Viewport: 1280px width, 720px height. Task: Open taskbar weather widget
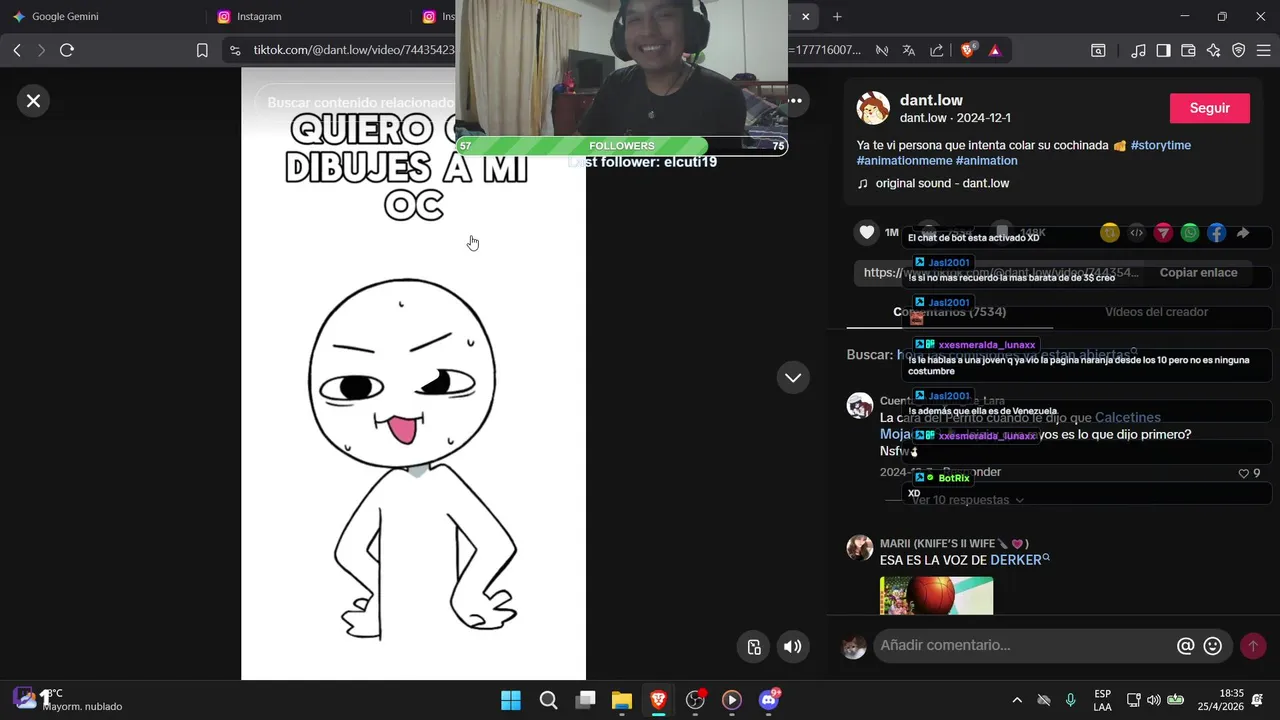68,700
